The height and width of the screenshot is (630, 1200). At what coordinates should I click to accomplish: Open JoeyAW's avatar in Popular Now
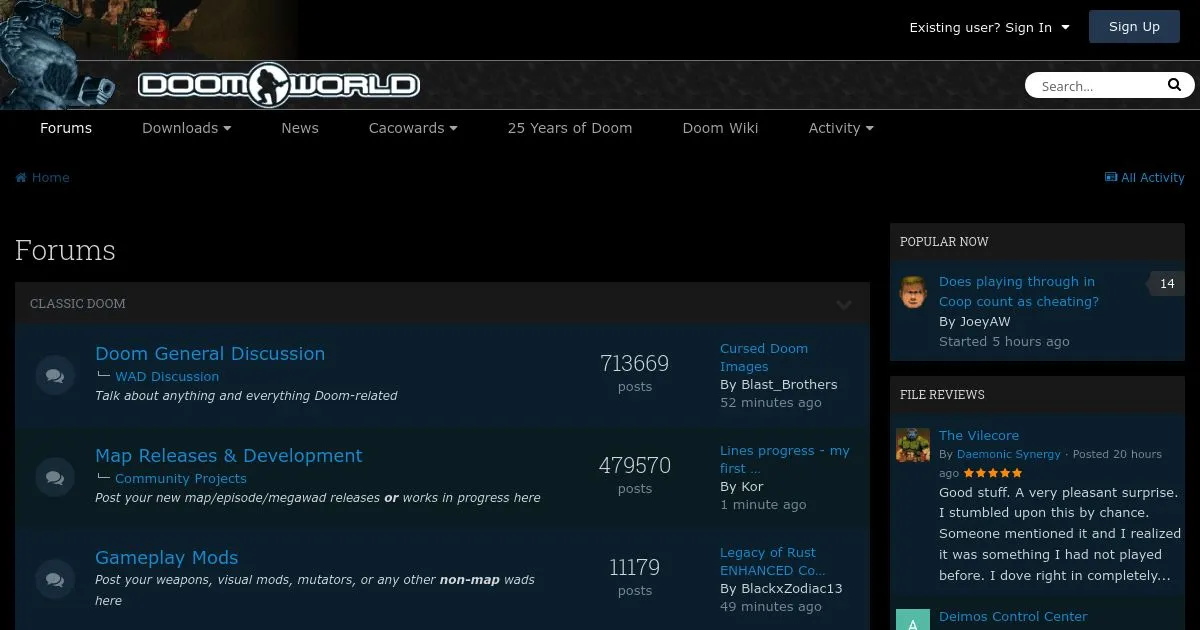913,292
